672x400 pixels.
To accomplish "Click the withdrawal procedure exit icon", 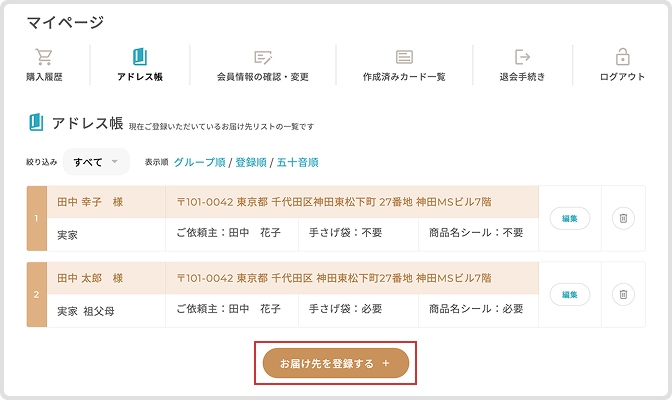I will 522,57.
